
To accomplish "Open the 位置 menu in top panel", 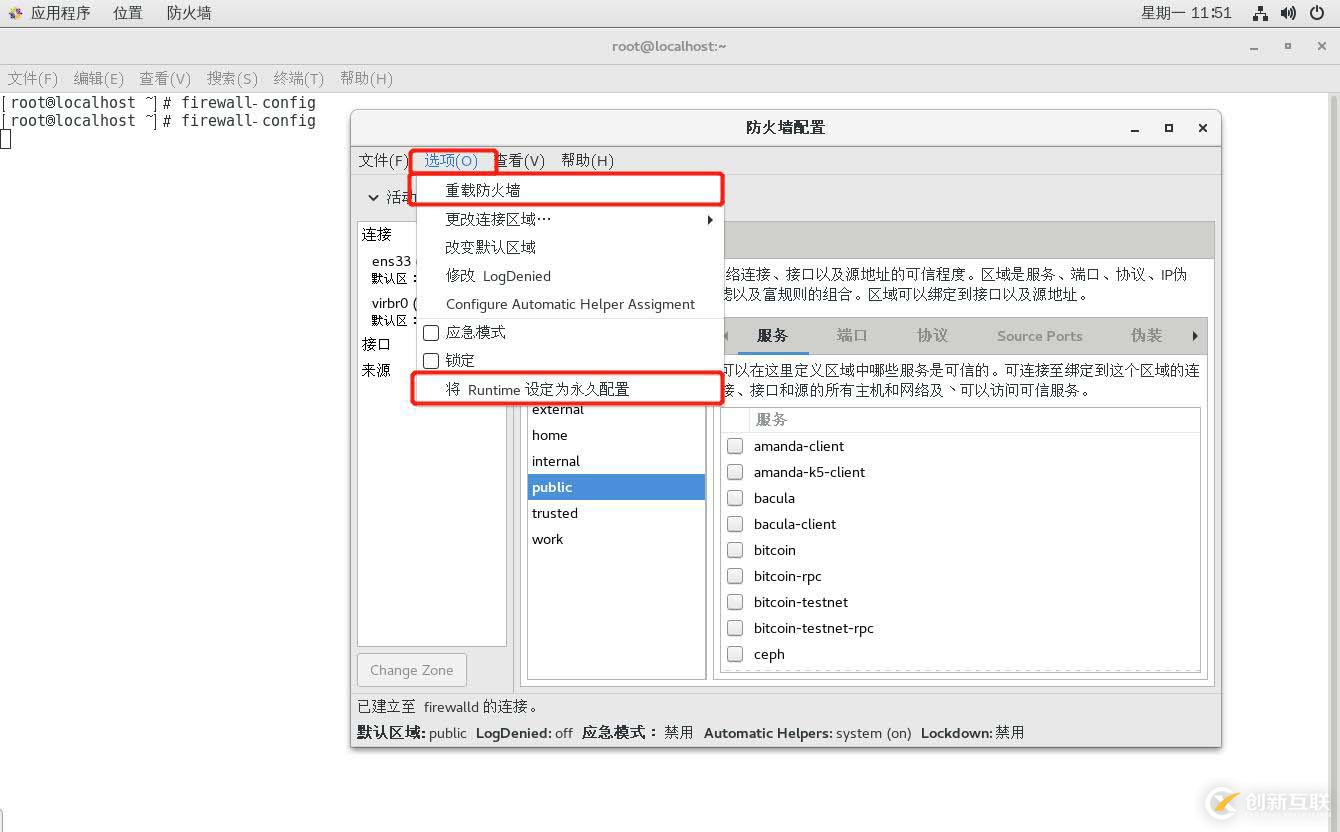I will pyautogui.click(x=127, y=13).
